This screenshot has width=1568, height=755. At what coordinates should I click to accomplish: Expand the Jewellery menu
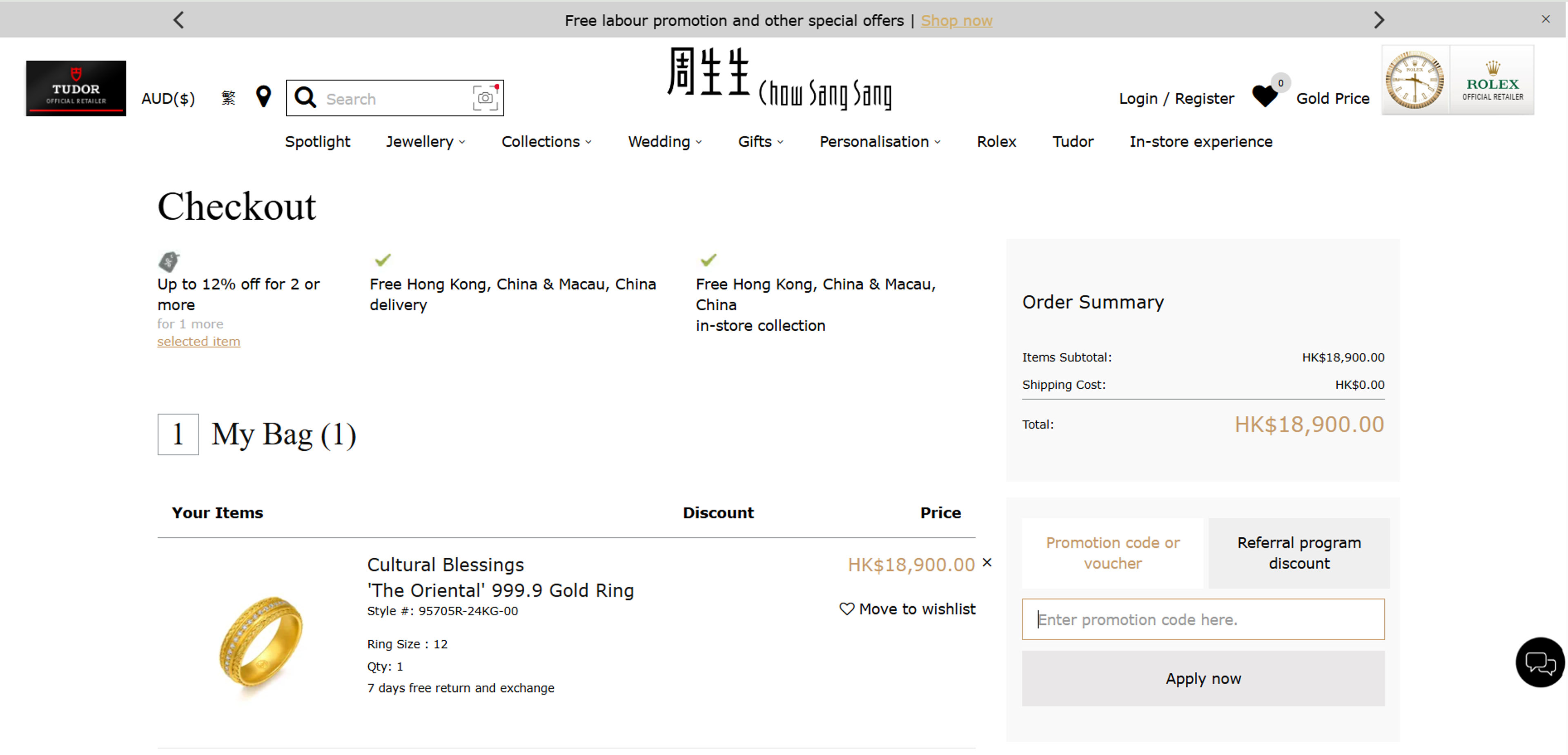(x=425, y=142)
